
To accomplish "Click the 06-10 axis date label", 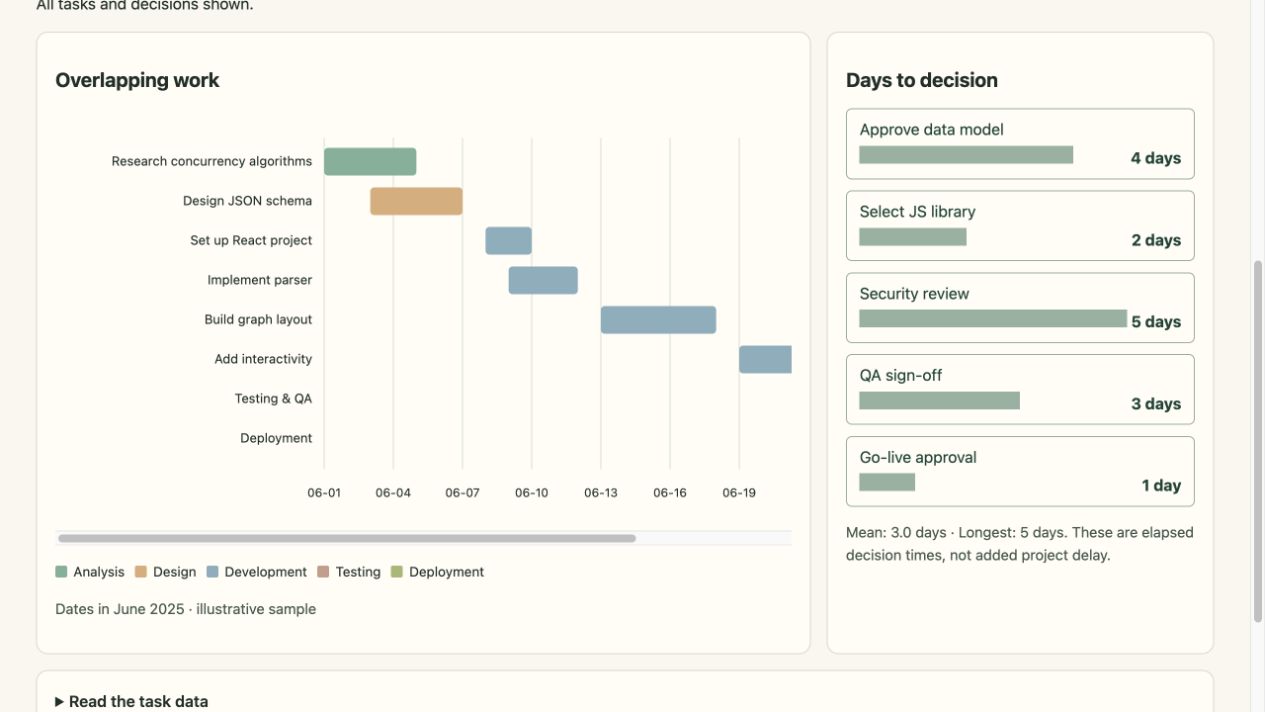I will point(531,493).
